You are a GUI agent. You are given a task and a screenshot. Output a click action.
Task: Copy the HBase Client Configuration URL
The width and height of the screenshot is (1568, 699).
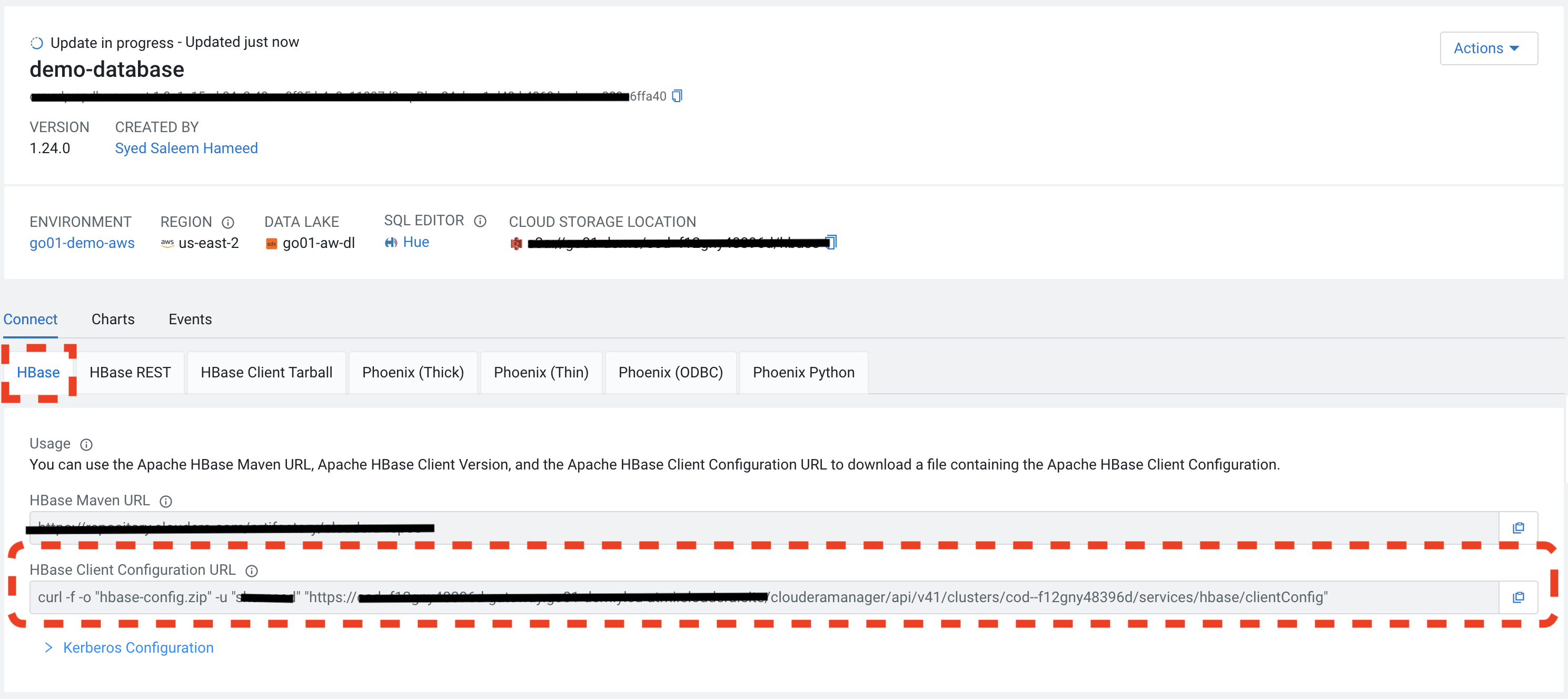pyautogui.click(x=1519, y=597)
